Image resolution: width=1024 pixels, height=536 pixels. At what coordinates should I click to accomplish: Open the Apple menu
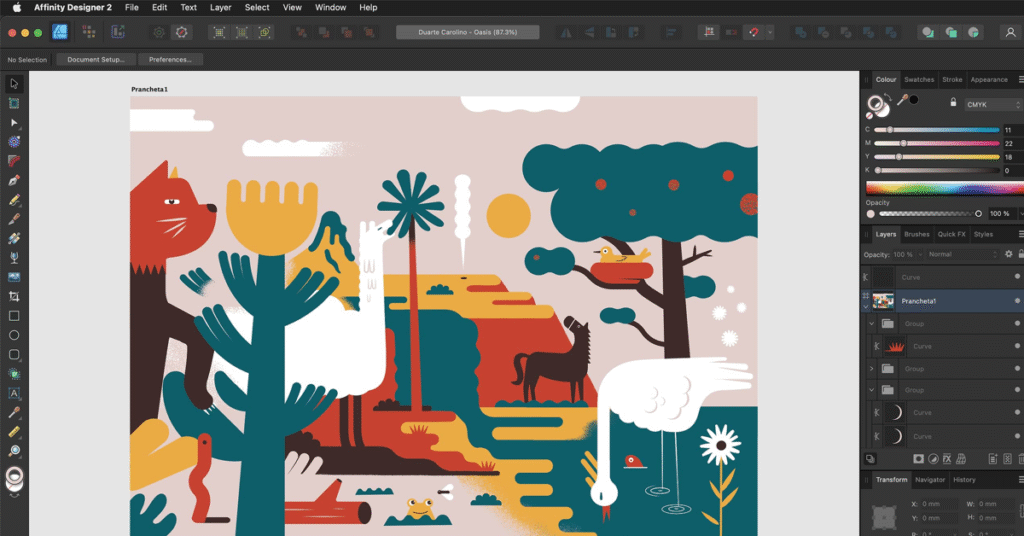coord(17,7)
